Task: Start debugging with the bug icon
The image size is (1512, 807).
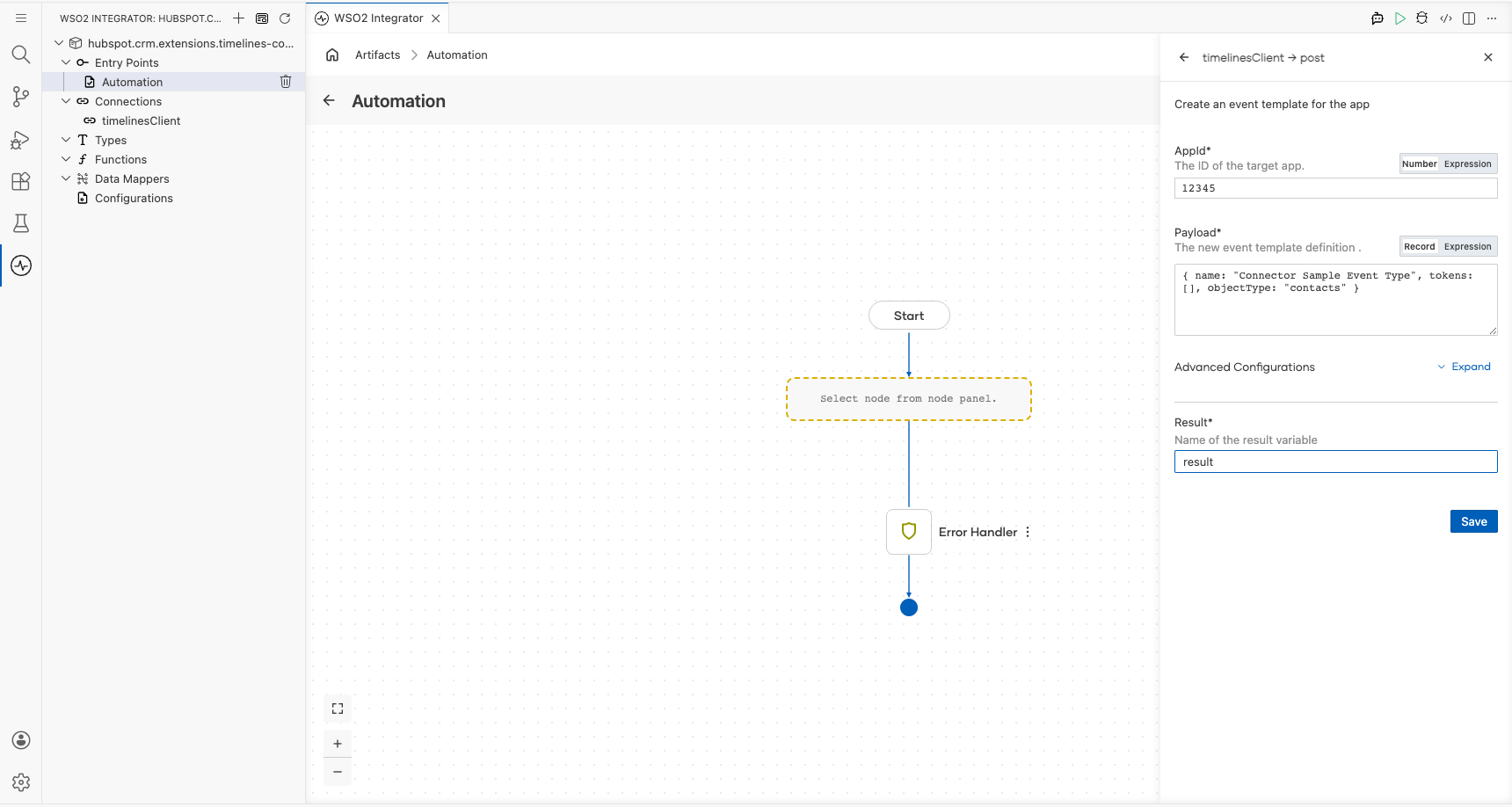Action: [x=1422, y=18]
